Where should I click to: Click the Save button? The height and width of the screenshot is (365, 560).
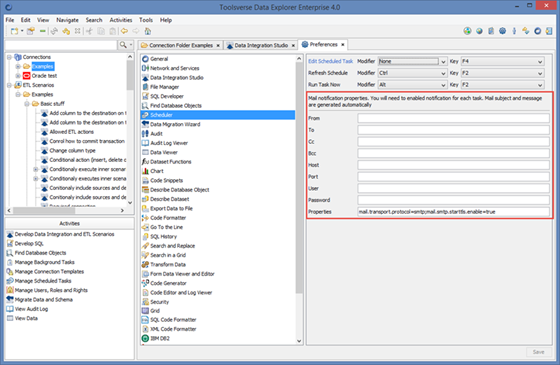point(539,352)
